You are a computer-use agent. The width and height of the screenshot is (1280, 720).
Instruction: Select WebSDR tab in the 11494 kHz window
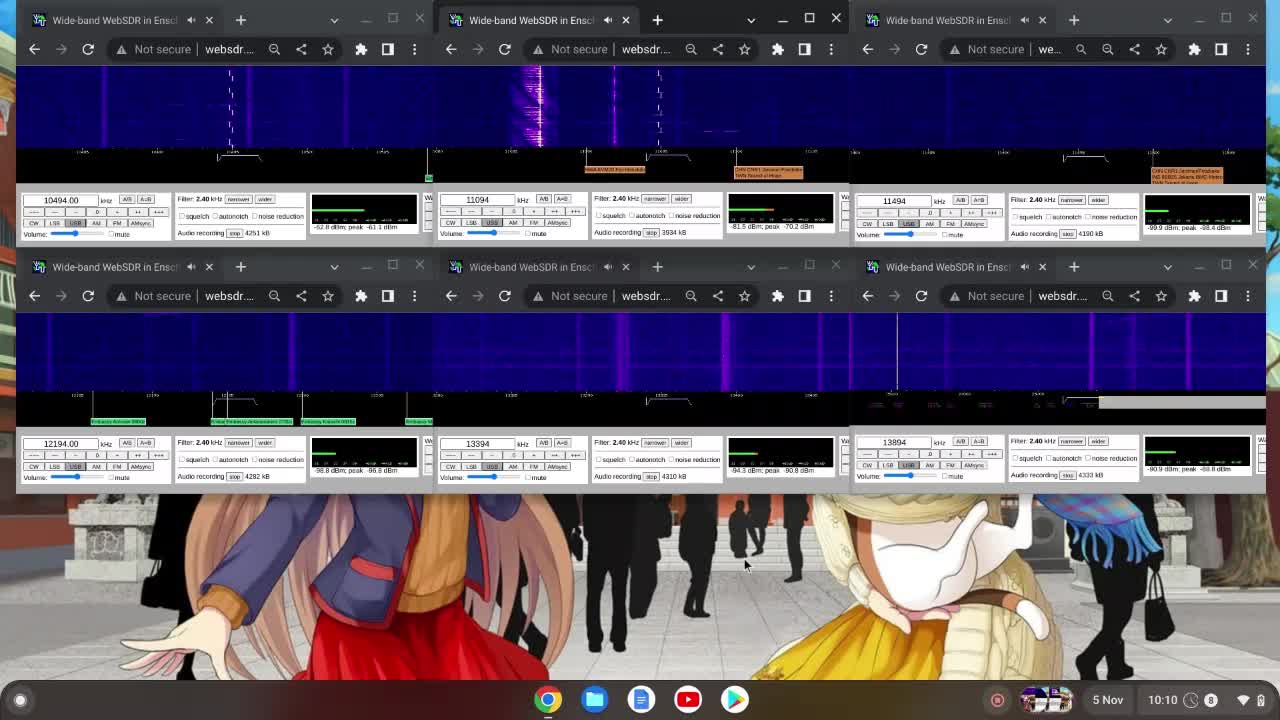956,20
